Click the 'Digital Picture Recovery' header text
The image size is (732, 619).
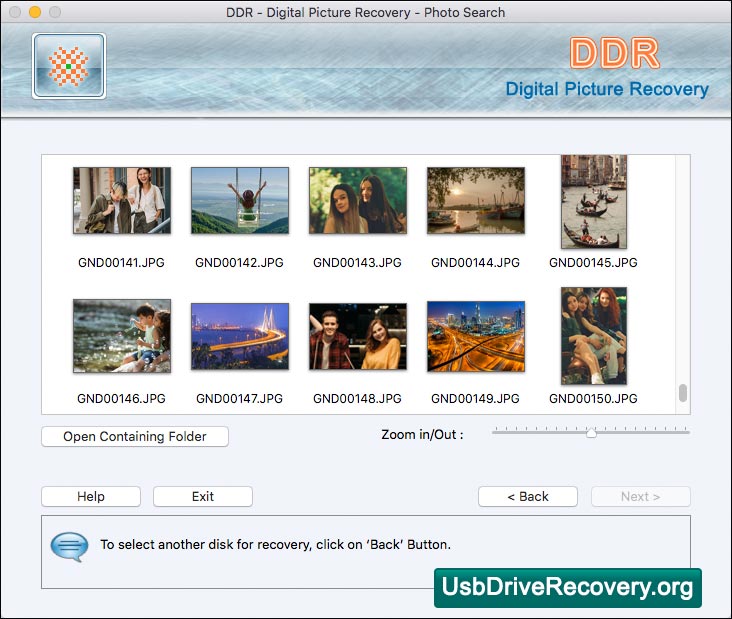tap(607, 89)
